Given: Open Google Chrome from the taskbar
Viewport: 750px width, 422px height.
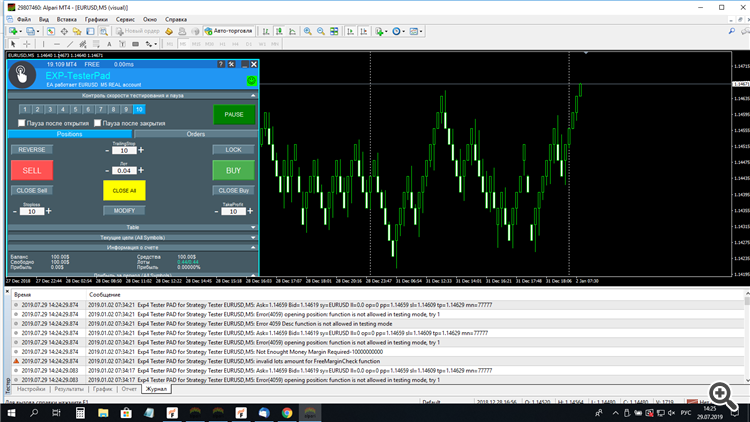Looking at the screenshot, I should 287,411.
